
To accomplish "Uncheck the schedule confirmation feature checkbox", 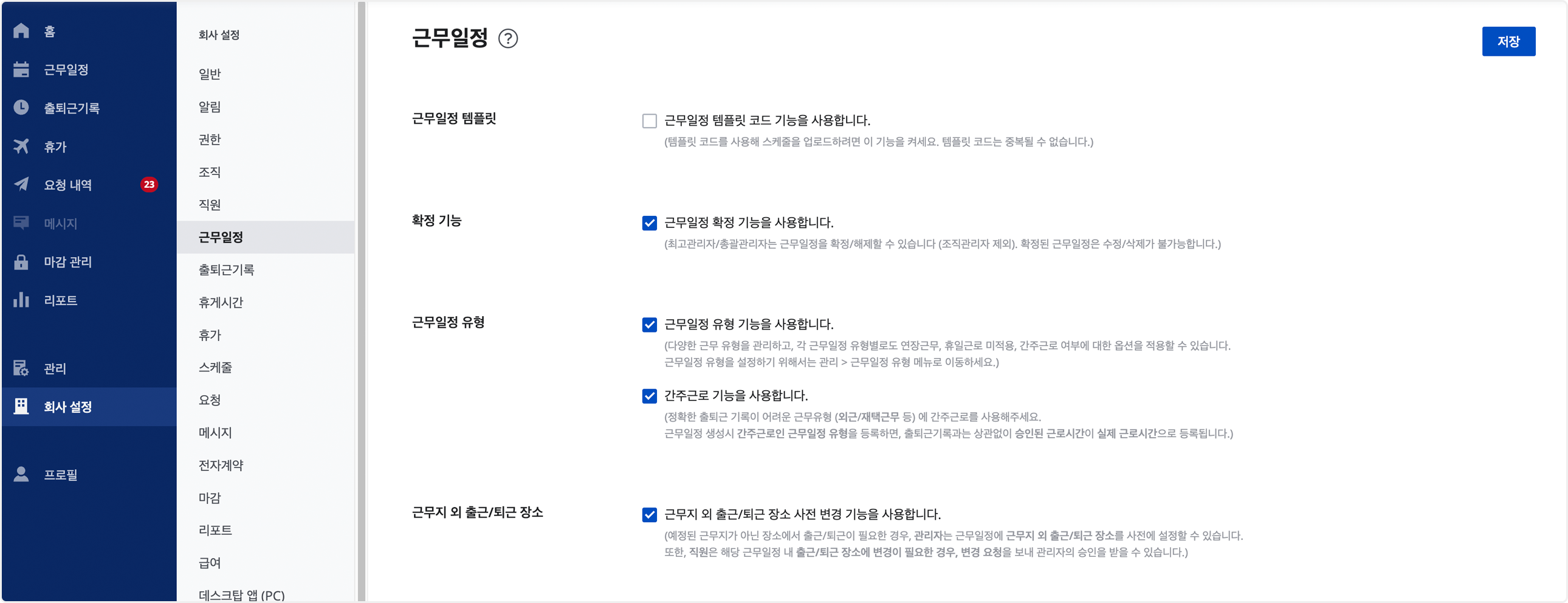I will click(x=650, y=223).
